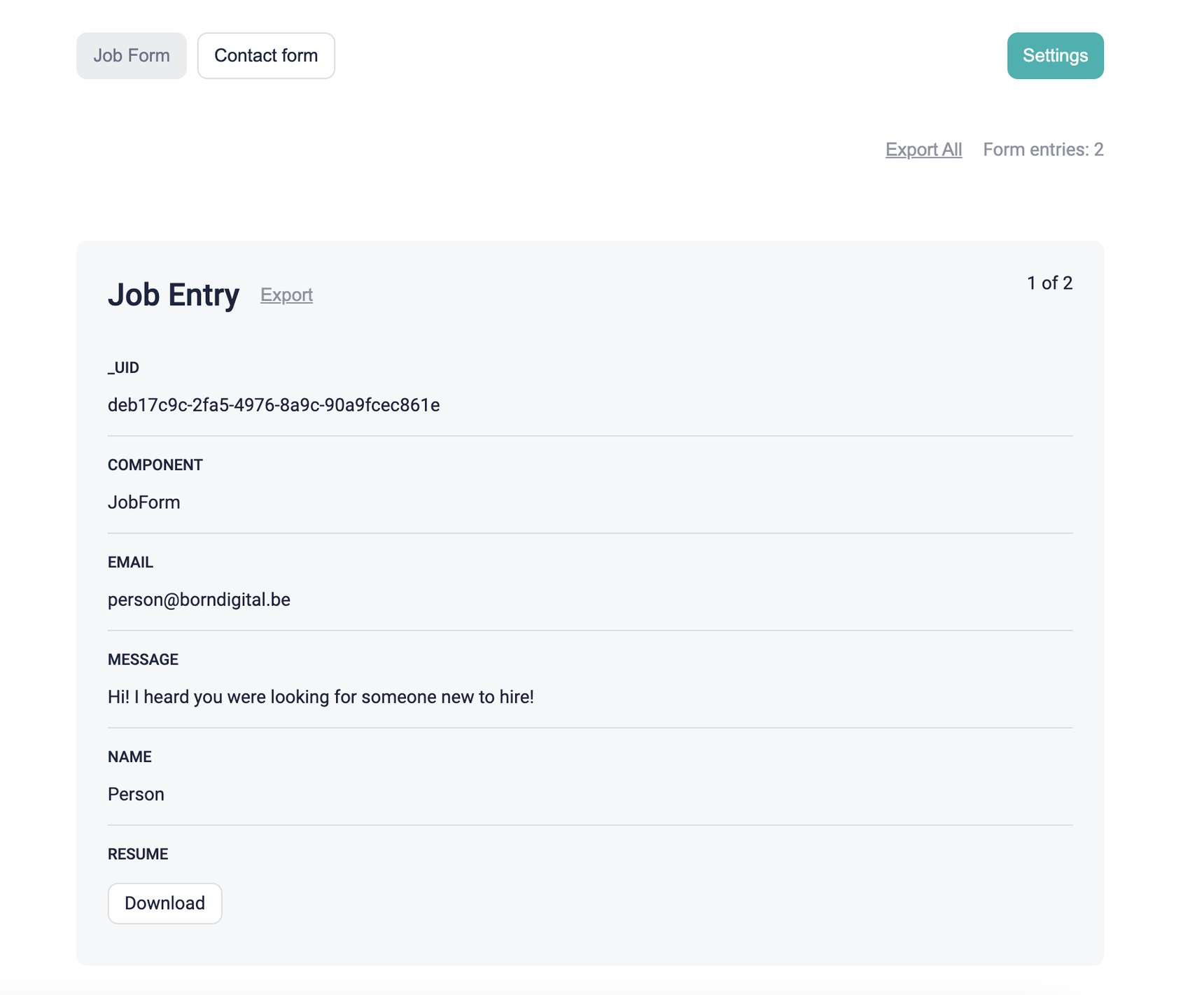Click the person@borndigital.be email address

(x=199, y=600)
